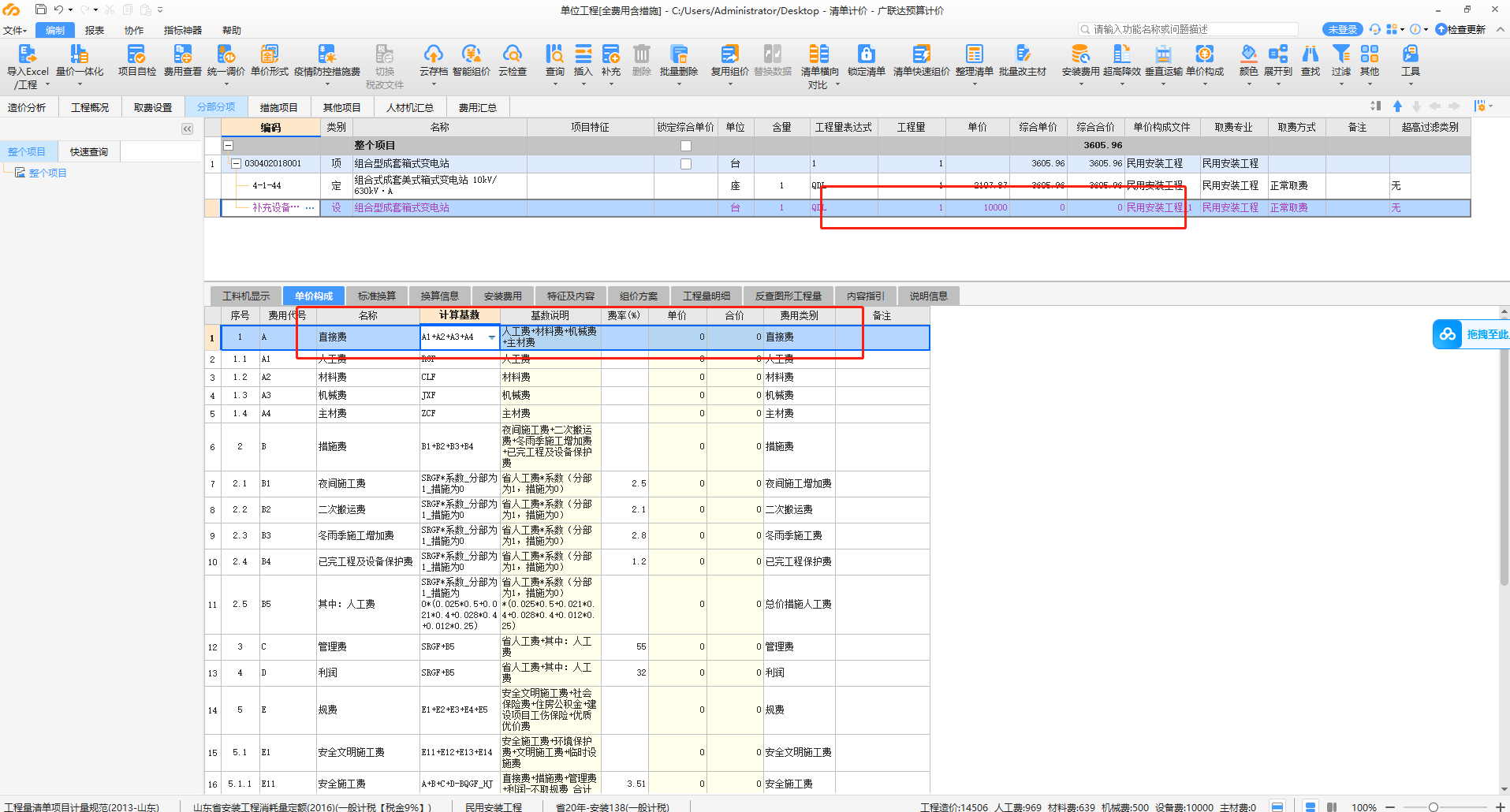Click the 检查更新 button

point(1460,29)
